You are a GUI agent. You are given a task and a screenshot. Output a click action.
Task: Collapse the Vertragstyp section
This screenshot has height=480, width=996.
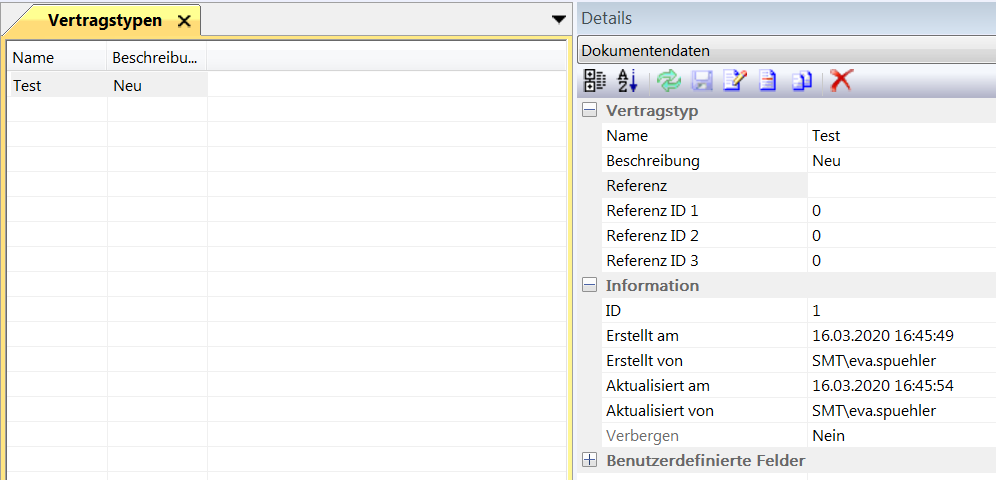pos(590,111)
